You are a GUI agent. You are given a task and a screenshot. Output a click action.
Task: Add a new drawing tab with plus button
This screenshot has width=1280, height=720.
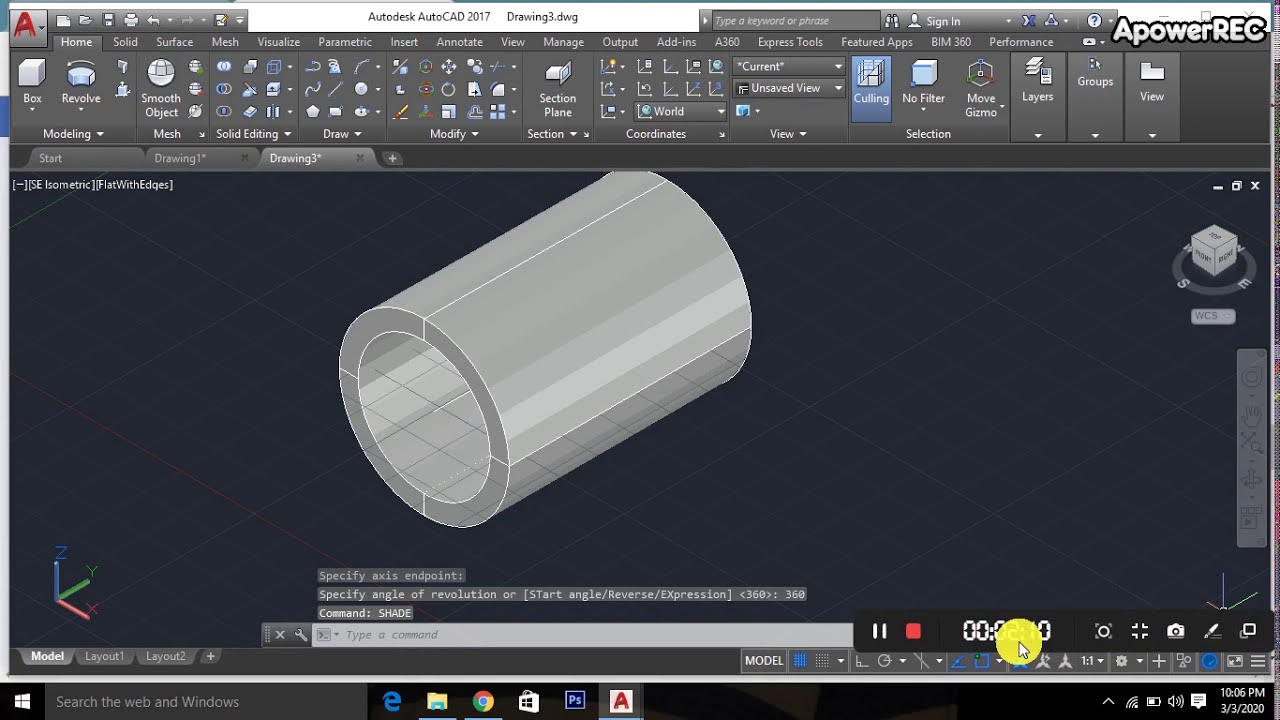point(392,158)
